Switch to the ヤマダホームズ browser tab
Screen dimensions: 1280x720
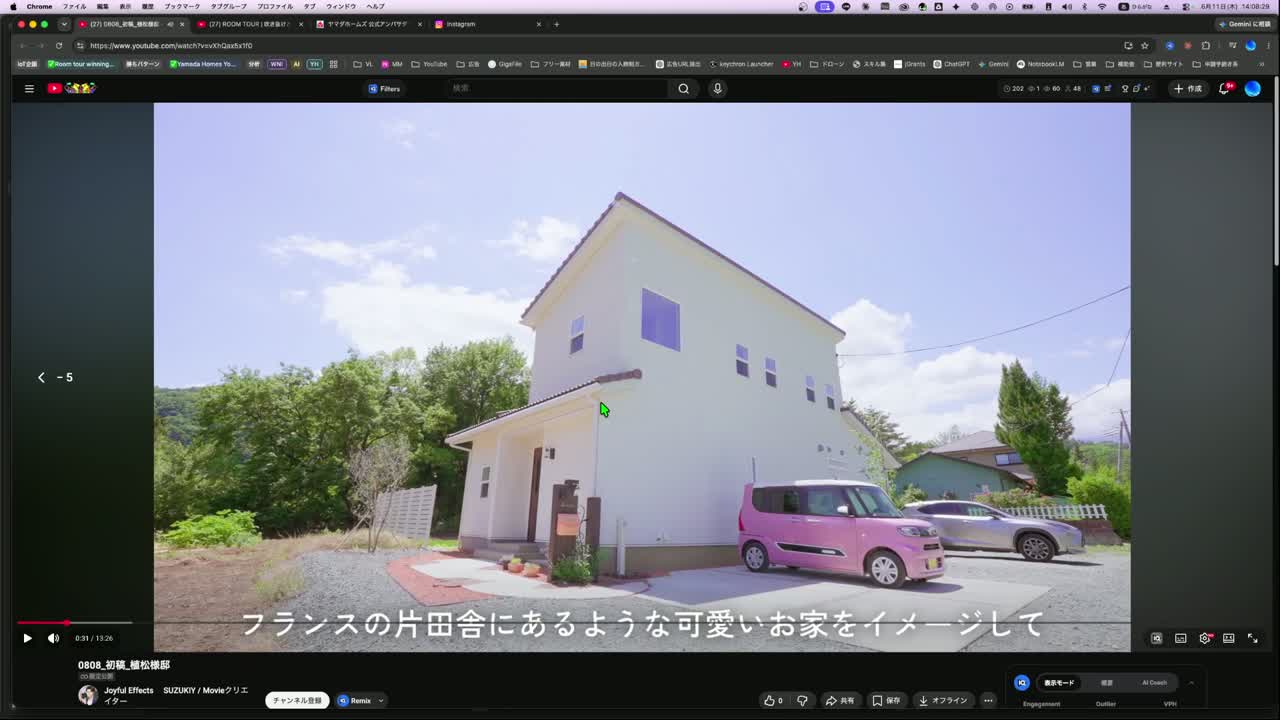(x=367, y=24)
